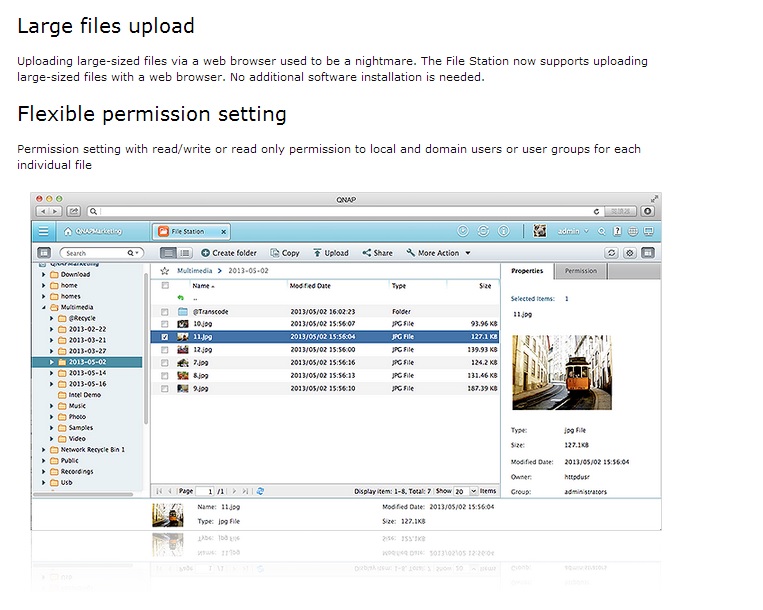This screenshot has height=610, width=763.
Task: Click the globe language icon
Action: (x=633, y=232)
